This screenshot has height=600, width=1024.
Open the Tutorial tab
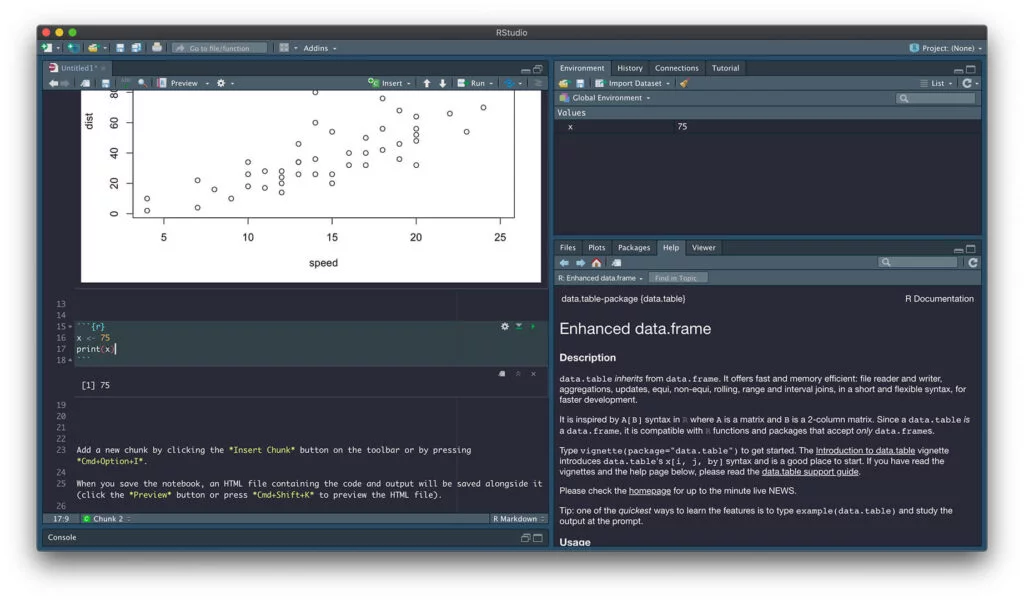(725, 68)
